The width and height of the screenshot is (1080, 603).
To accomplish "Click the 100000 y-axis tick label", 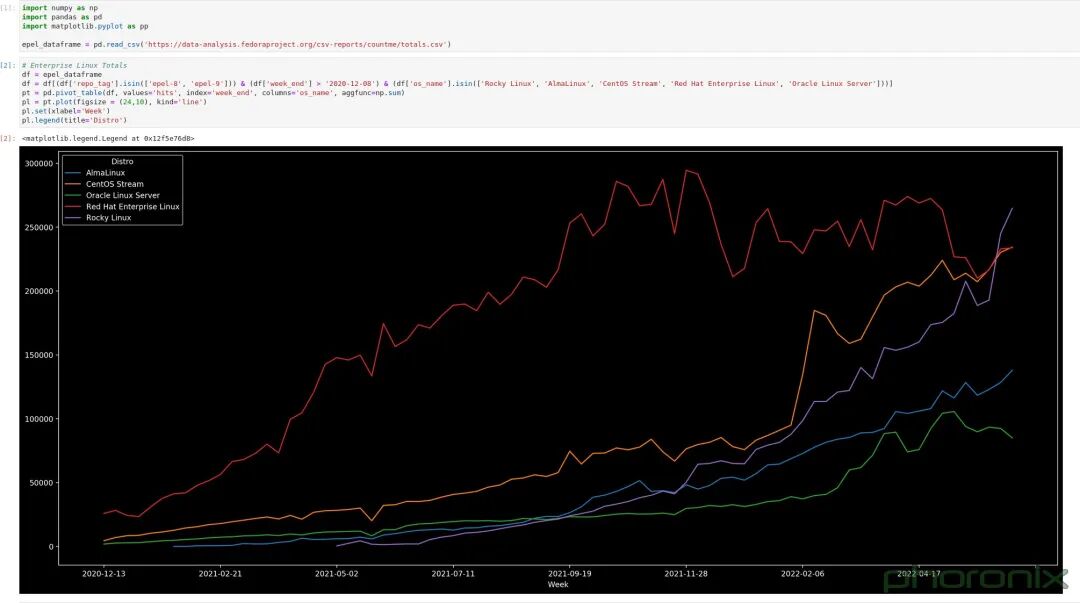I will (39, 419).
